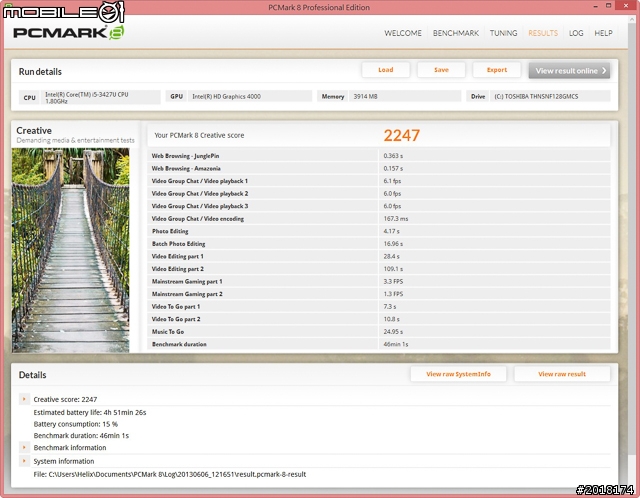This screenshot has width=640, height=498.
Task: Open the WELCOME tab
Action: tap(402, 33)
